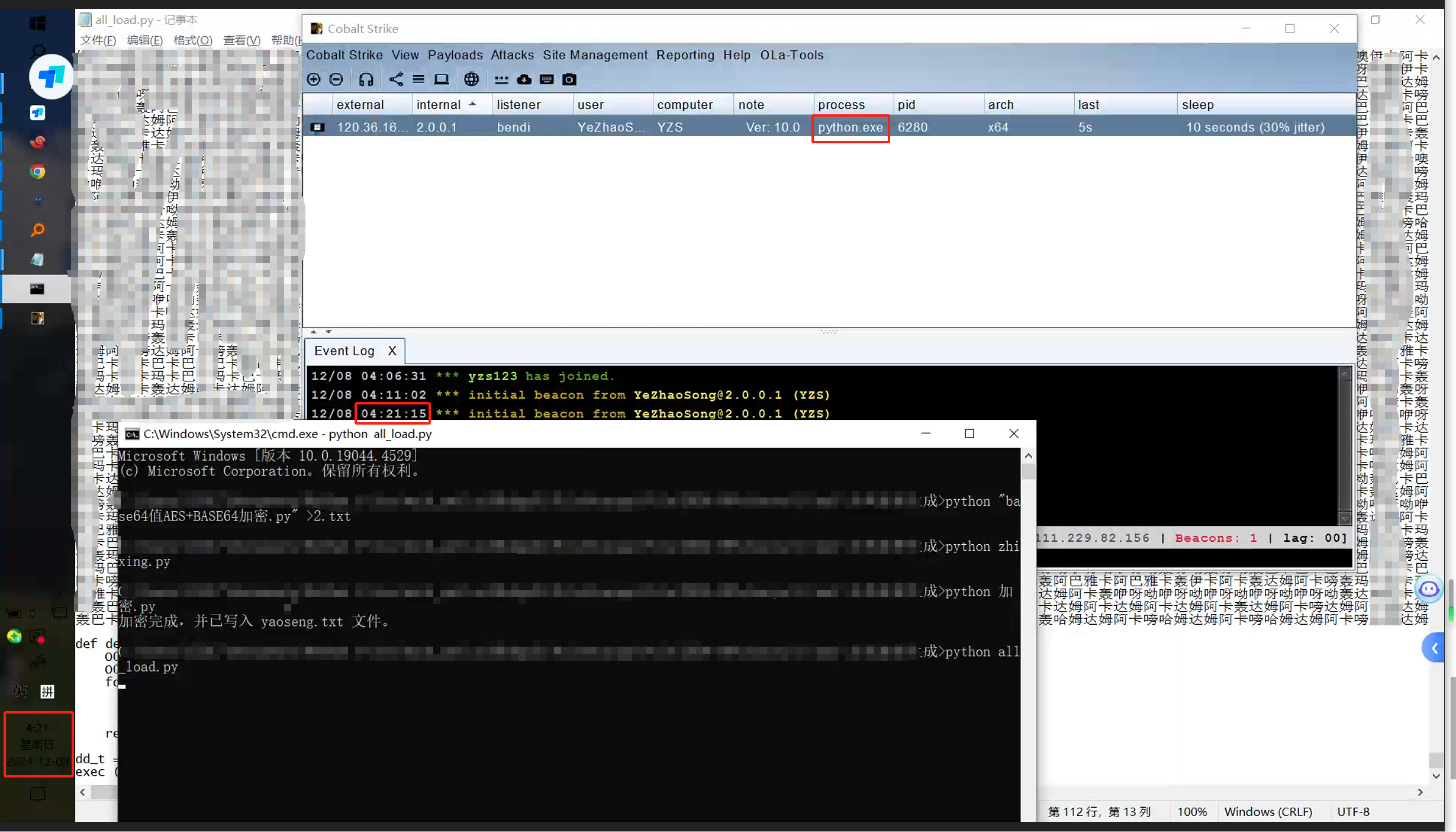Click the blue side-panel arrow handle
This screenshot has width=1456, height=832.
pos(1434,648)
